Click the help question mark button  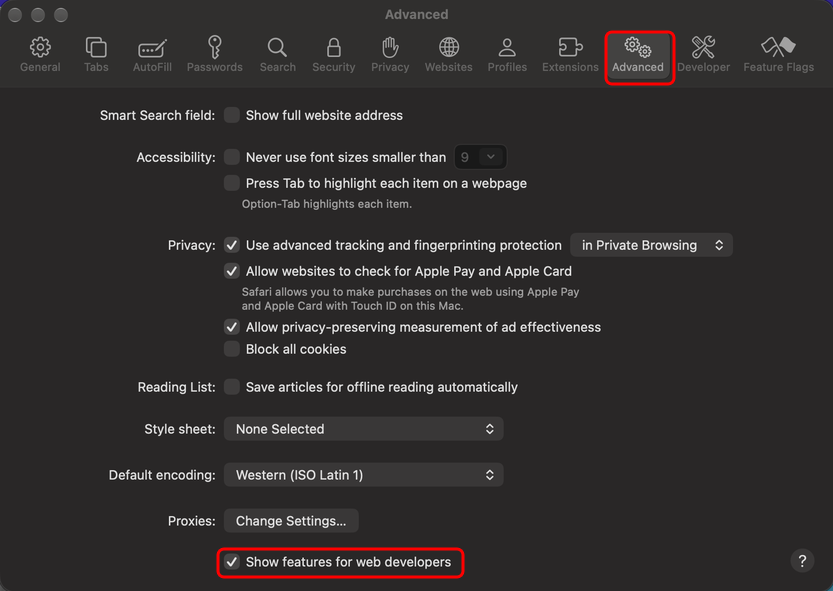click(802, 560)
